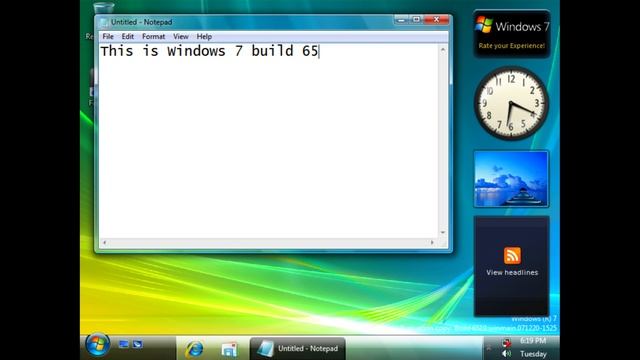Screen dimensions: 640x360
Task: Open the Edit menu in Notepad
Action: pyautogui.click(x=127, y=37)
